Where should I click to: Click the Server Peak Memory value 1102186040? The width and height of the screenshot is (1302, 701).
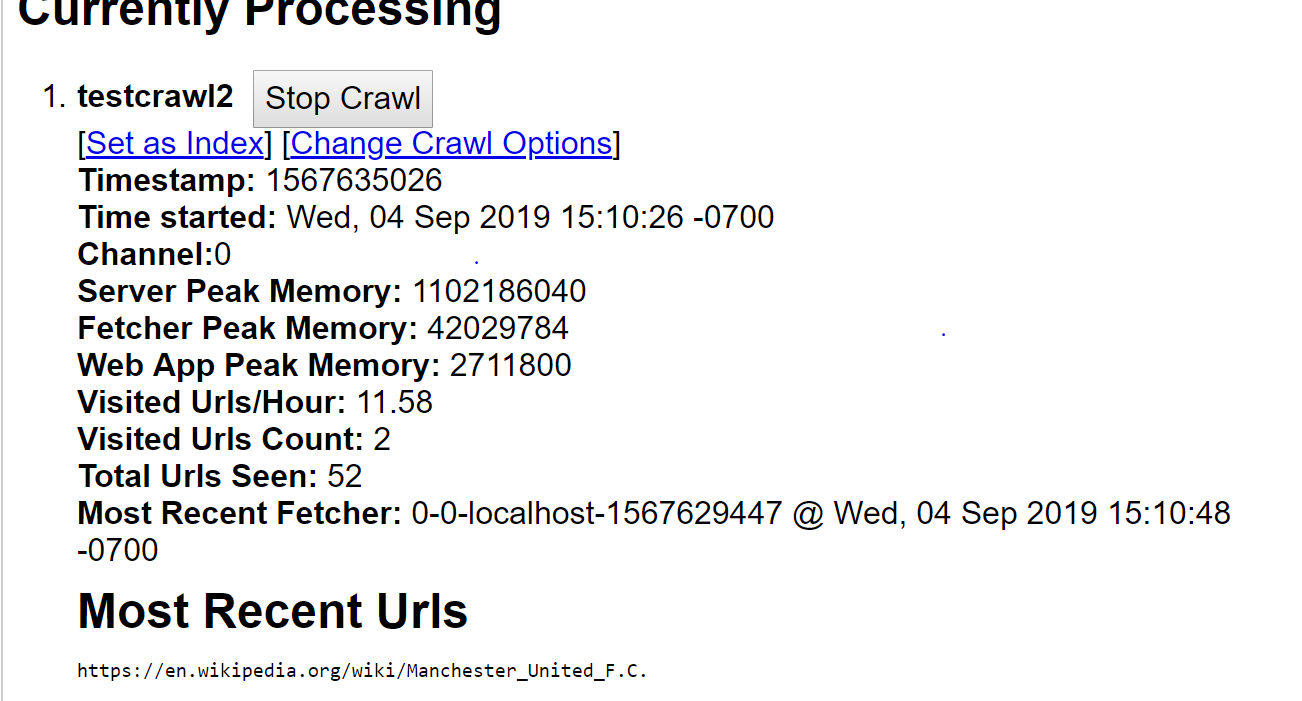point(499,292)
